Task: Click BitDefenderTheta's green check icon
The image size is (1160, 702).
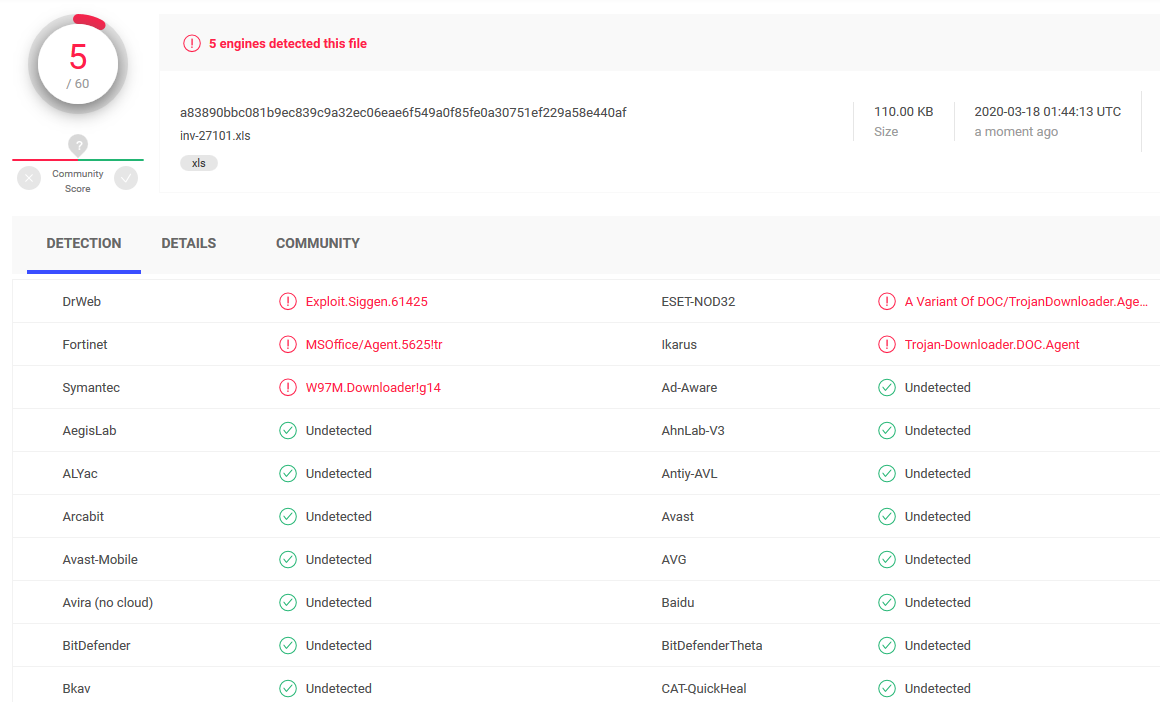Action: [x=886, y=646]
